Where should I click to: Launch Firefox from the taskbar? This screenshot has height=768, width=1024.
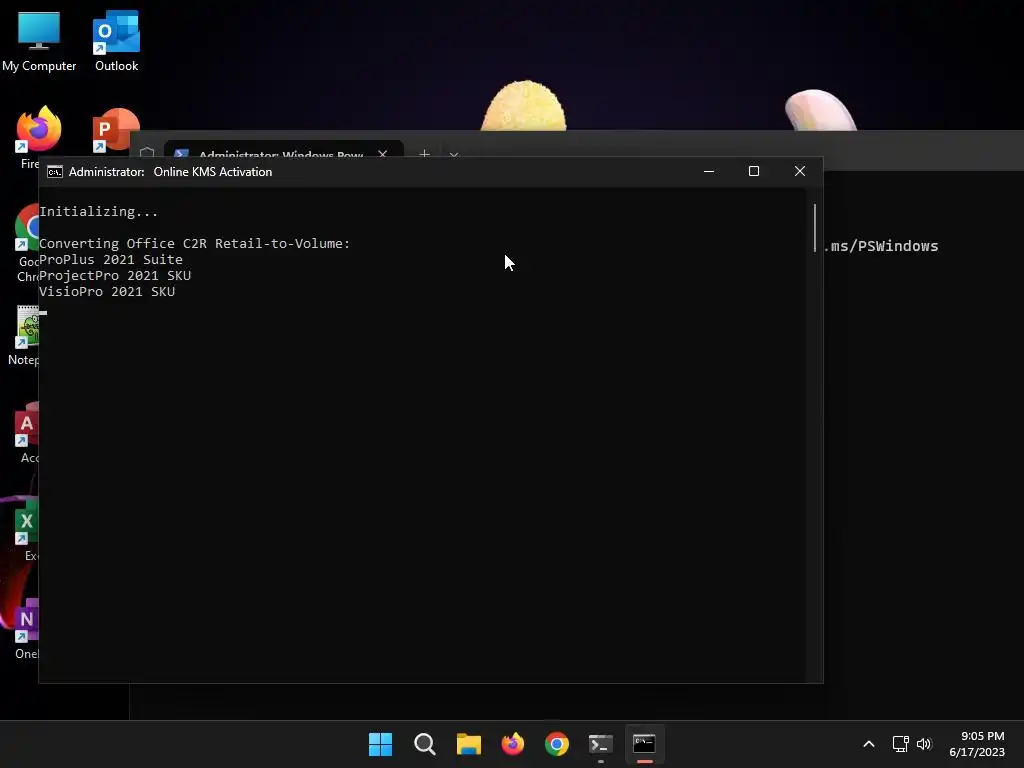click(x=513, y=744)
